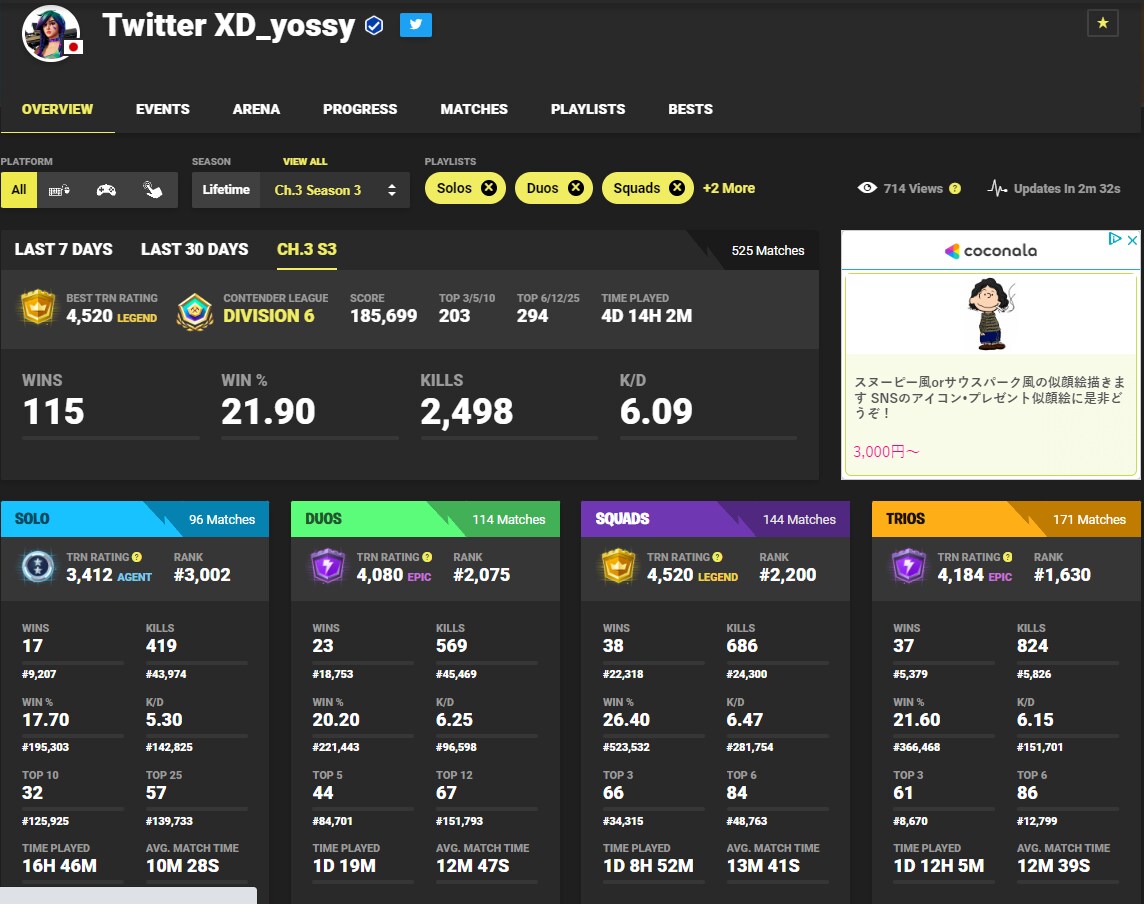The width and height of the screenshot is (1144, 904).
Task: Select the CH.3 S3 stats tab
Action: pos(307,250)
